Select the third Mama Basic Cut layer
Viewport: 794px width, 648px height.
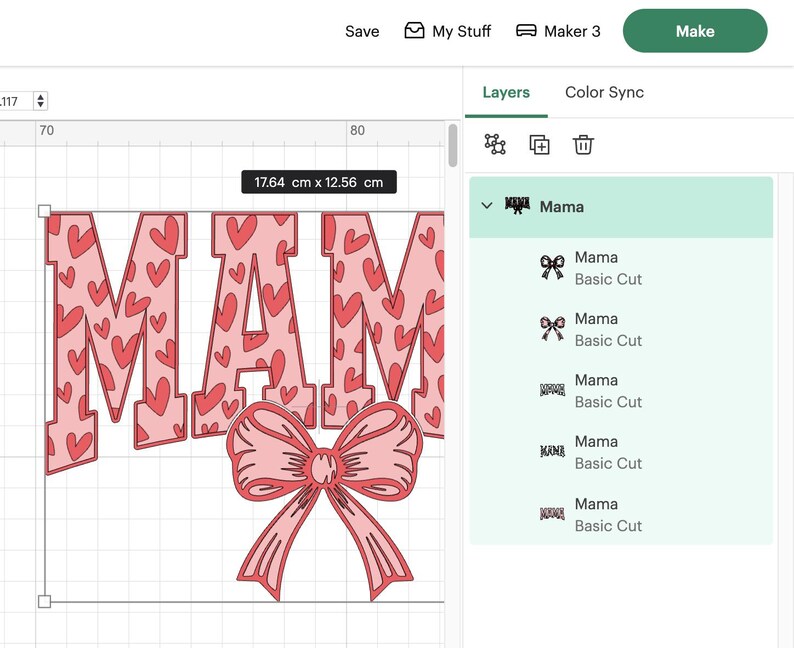621,391
